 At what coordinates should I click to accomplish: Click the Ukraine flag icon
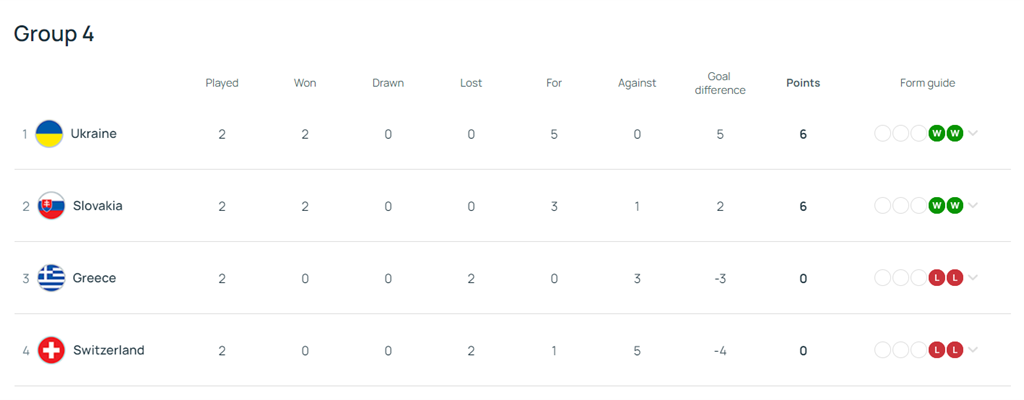(49, 134)
